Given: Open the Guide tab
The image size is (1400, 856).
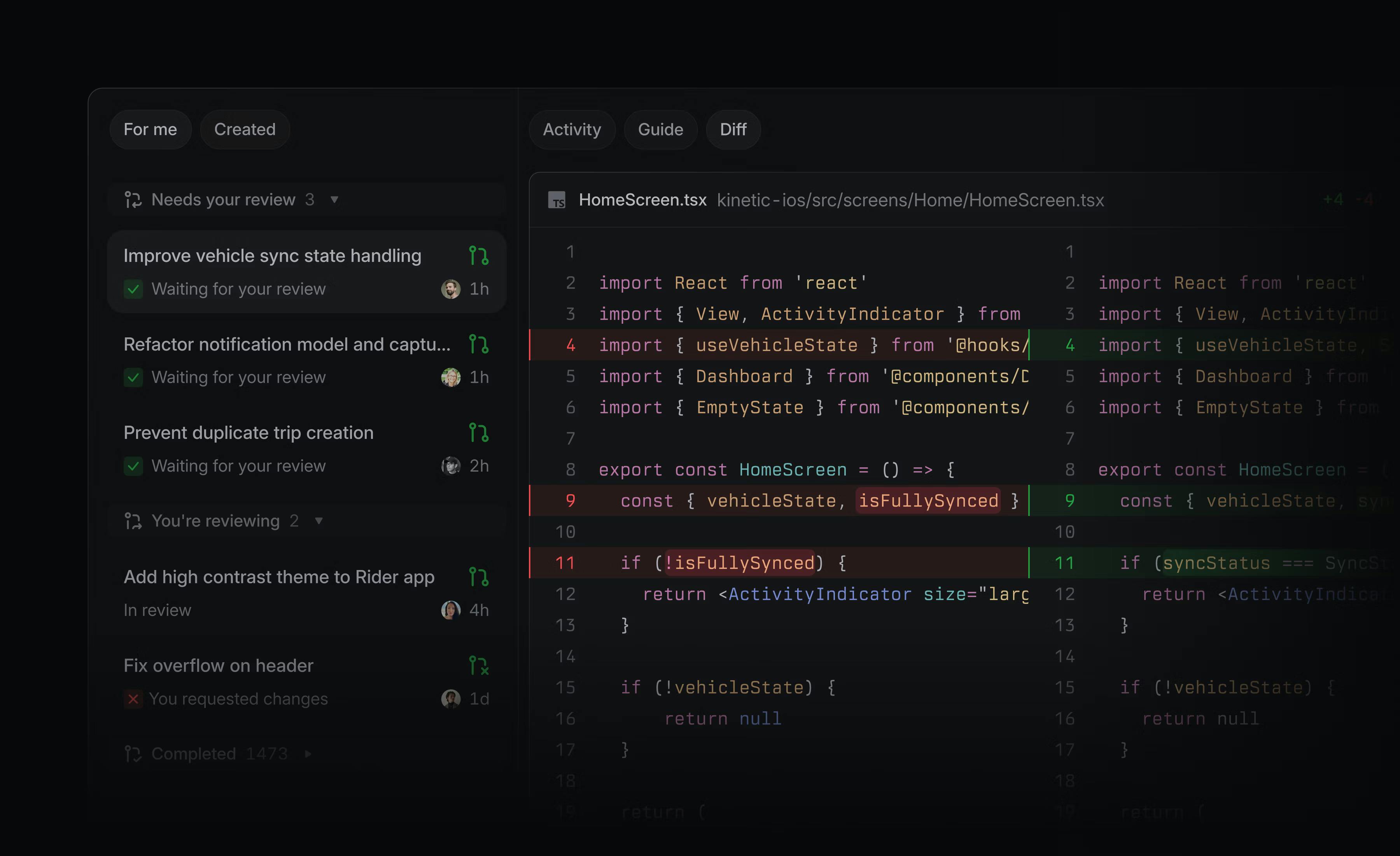Looking at the screenshot, I should tap(660, 130).
